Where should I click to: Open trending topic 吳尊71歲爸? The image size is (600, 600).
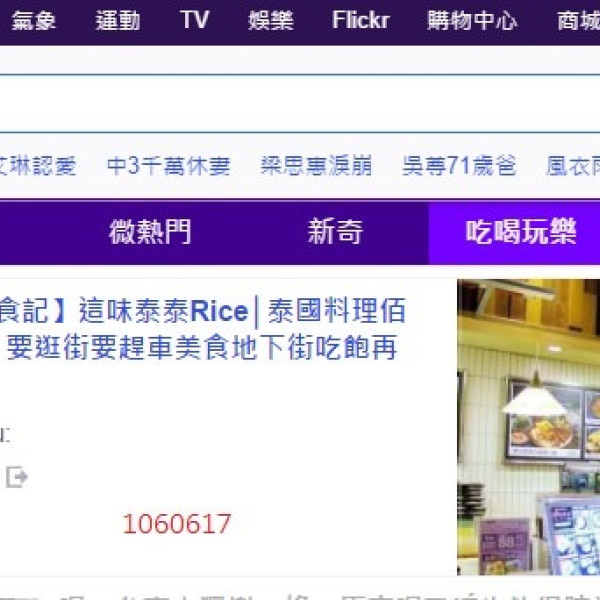(x=459, y=166)
